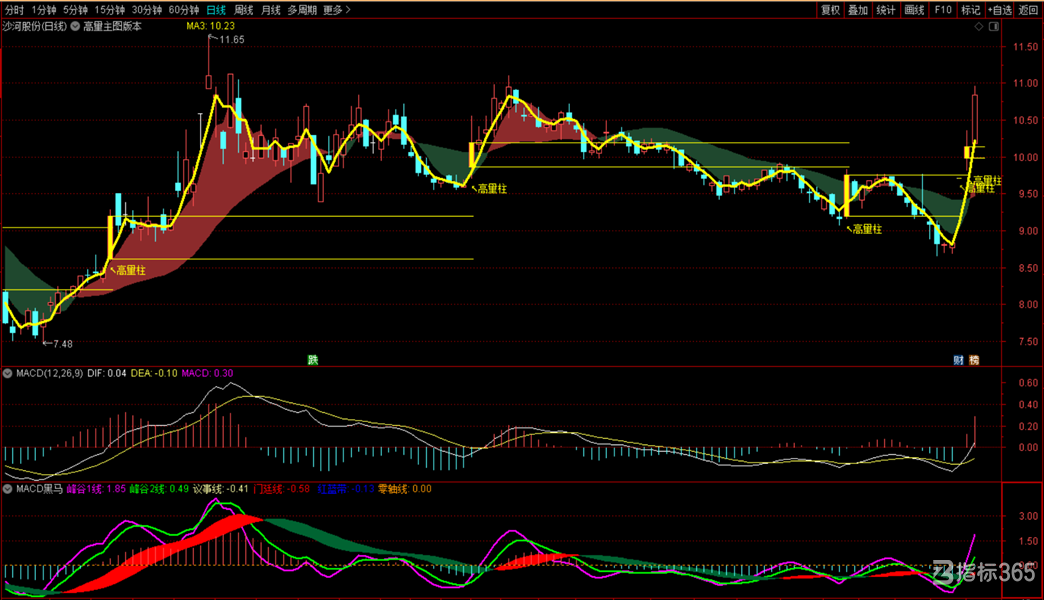1044x600 pixels.
Task: Expand the 更多 periods list
Action: (x=337, y=10)
